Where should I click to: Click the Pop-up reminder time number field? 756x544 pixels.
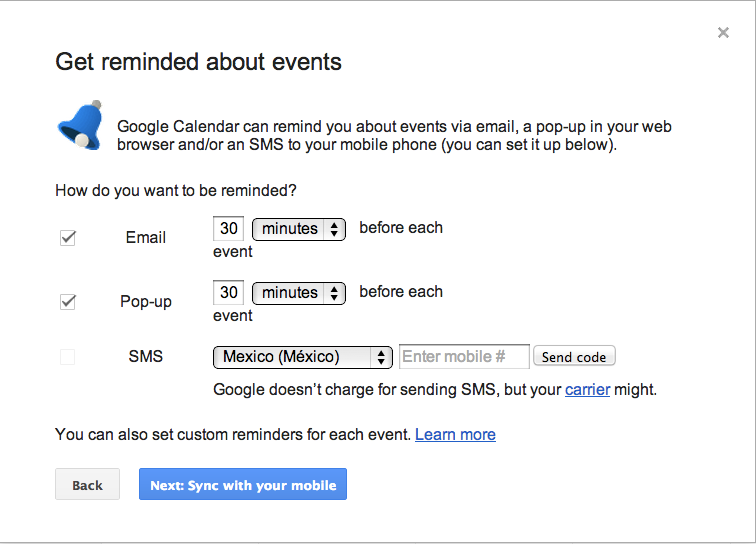(229, 293)
